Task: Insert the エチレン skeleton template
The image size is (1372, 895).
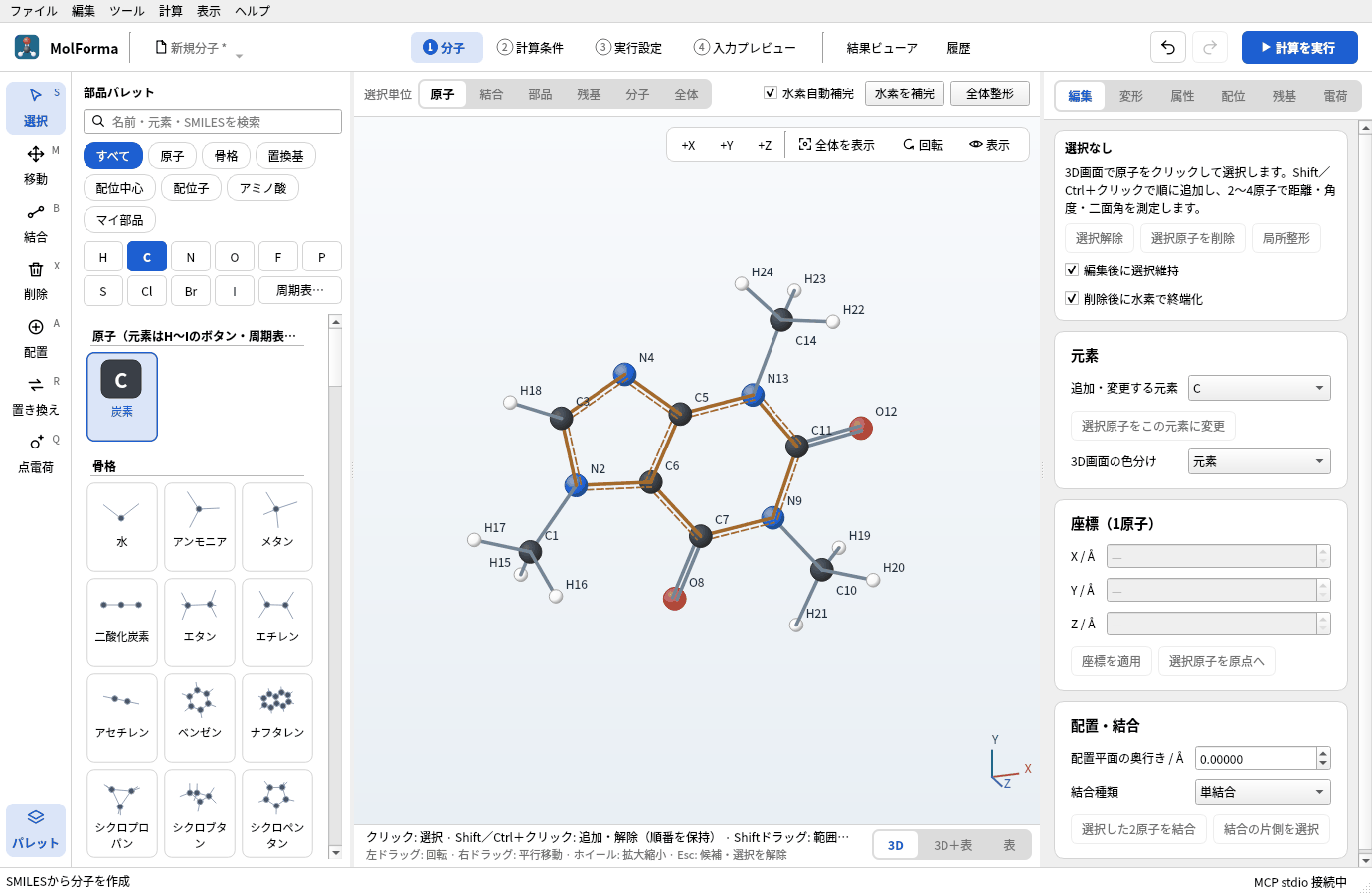Action: (x=277, y=623)
